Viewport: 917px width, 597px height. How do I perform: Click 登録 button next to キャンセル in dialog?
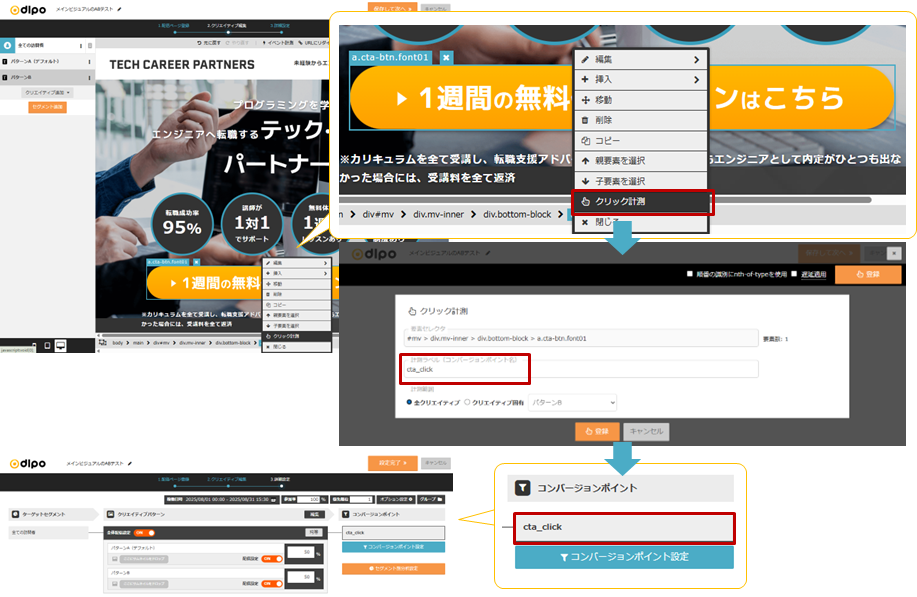click(597, 432)
